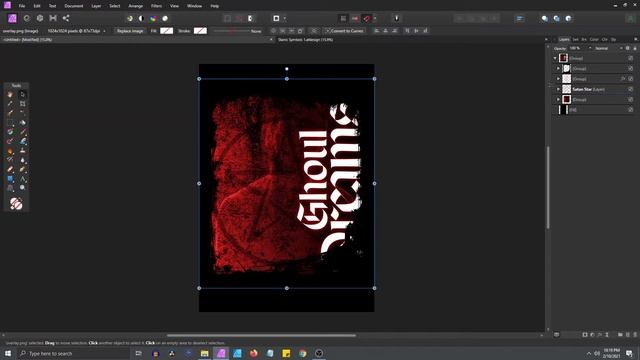640x360 pixels.
Task: Open the Snapping options dropdown arrow
Action: [375, 18]
